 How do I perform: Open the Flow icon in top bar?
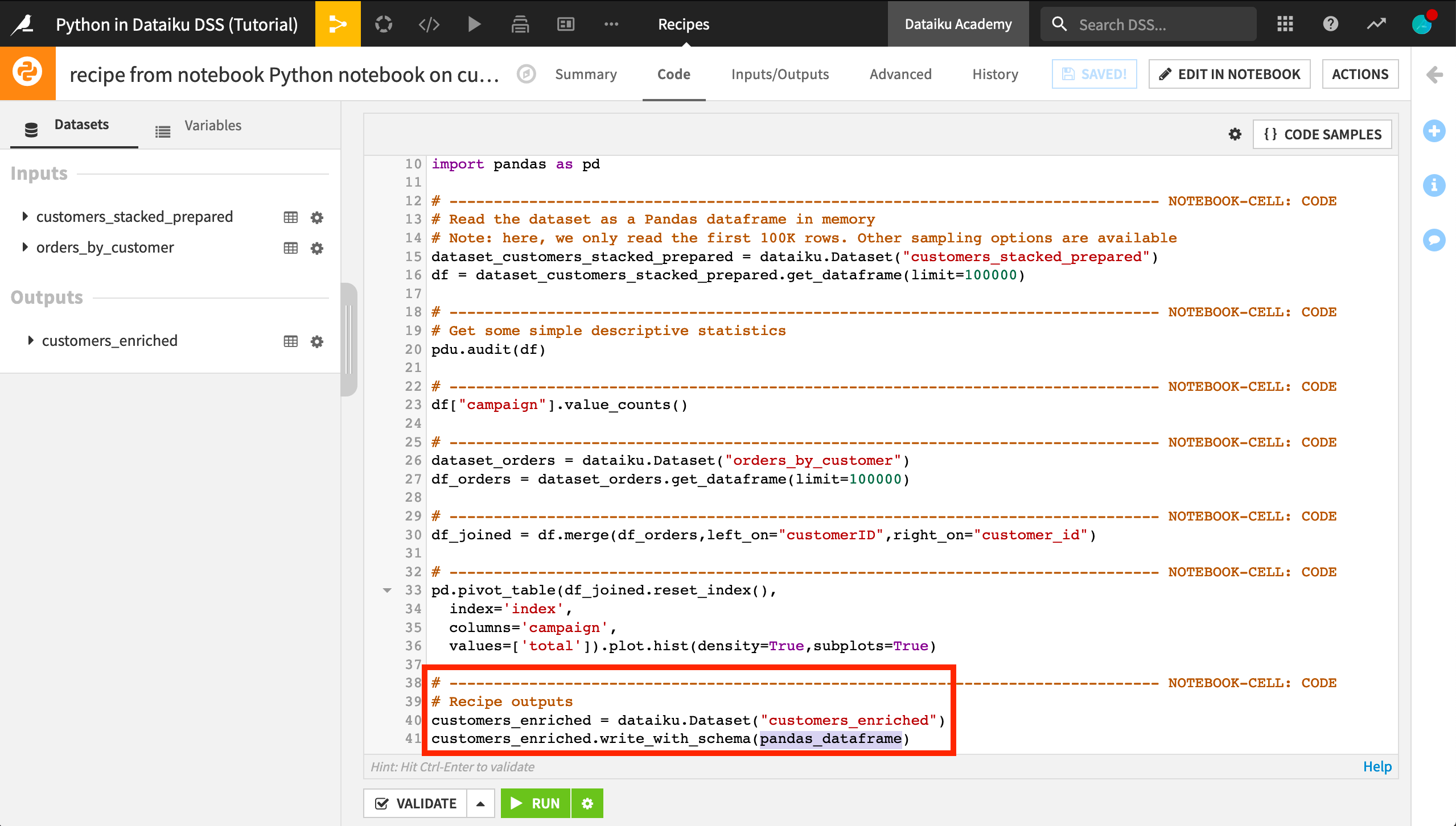pyautogui.click(x=338, y=24)
